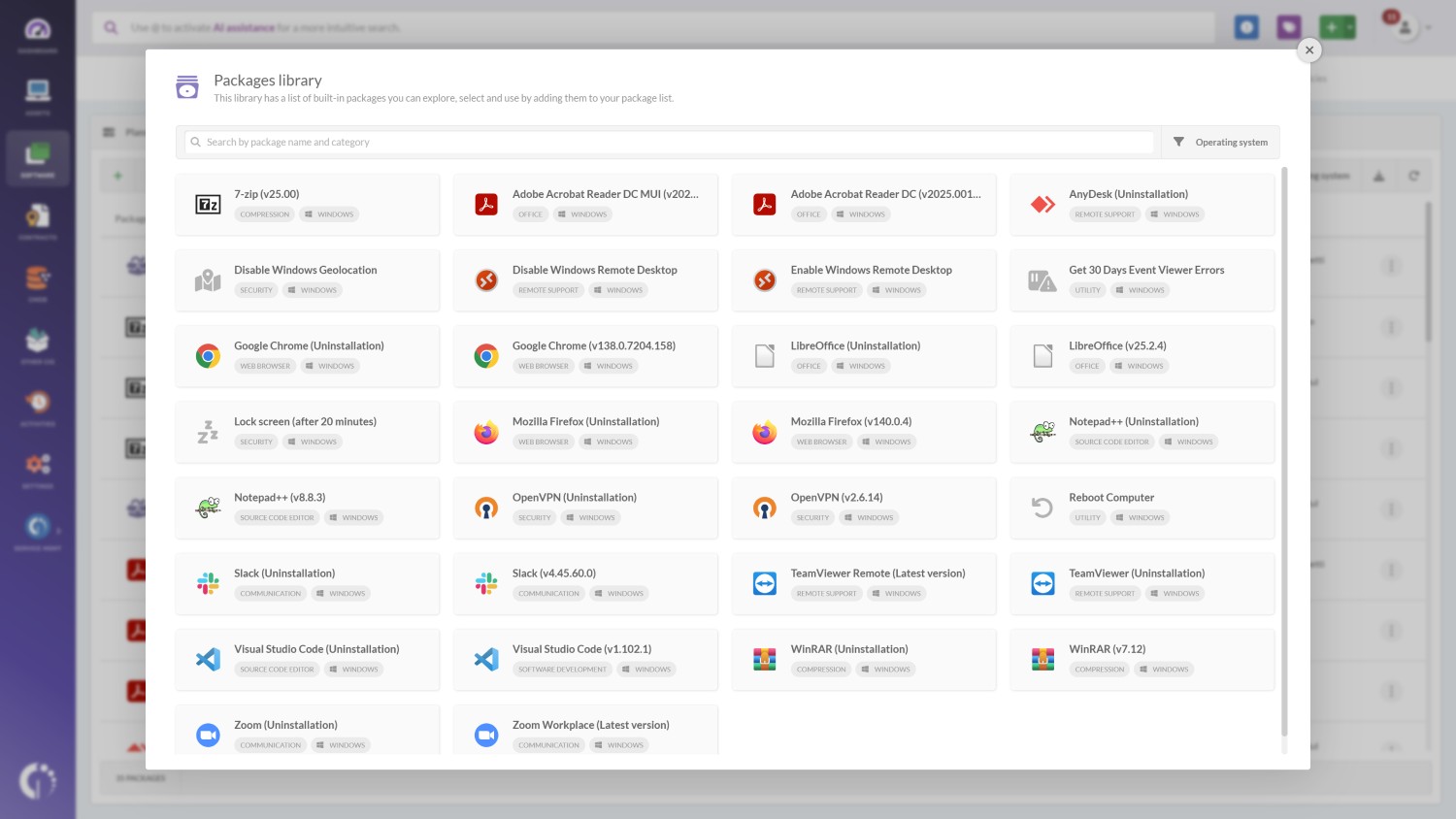This screenshot has width=1456, height=819.
Task: Click REMOTE SUPPORT tag on AnyDesk card
Action: coord(1105,214)
